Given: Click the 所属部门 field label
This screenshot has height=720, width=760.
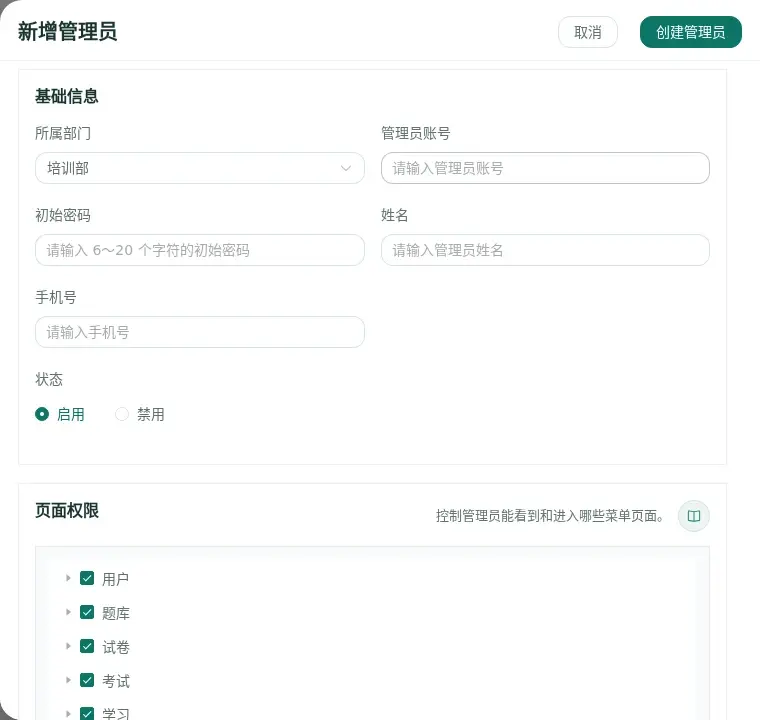Looking at the screenshot, I should point(63,133).
